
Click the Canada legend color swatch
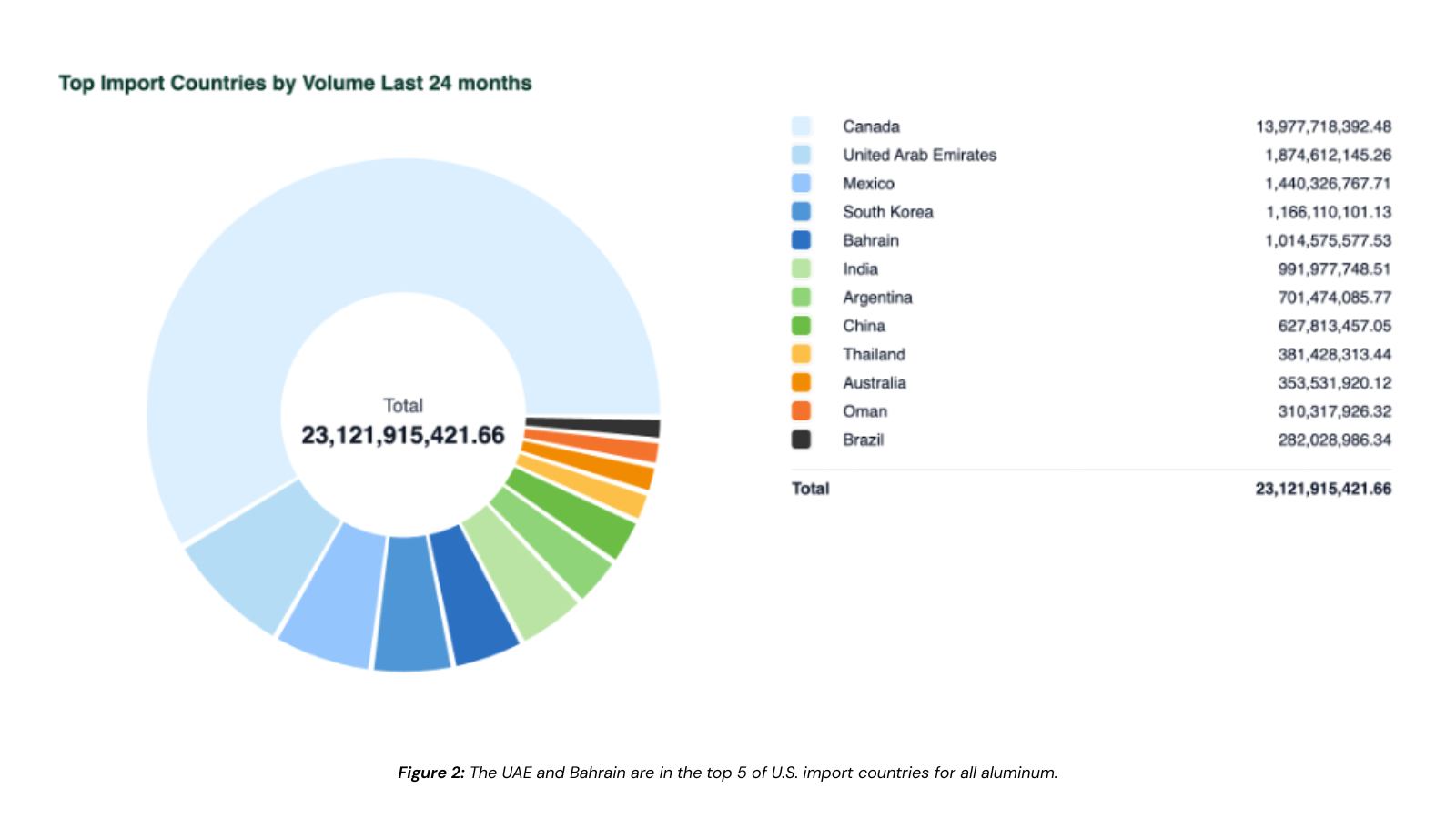point(801,126)
